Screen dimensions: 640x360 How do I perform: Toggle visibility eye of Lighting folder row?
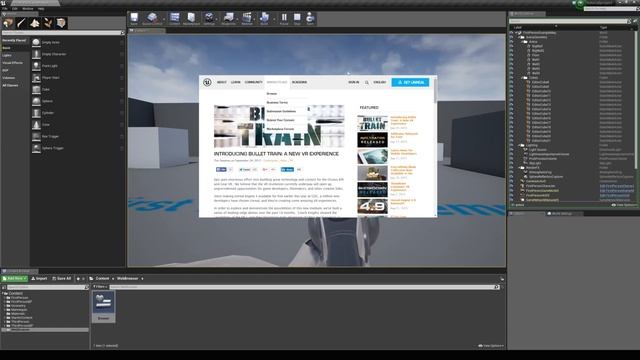(511, 145)
